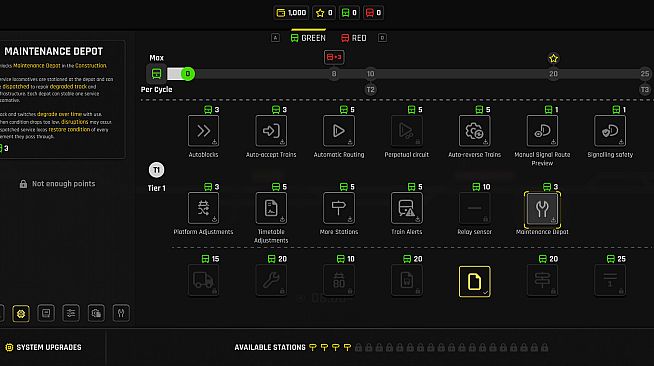
Task: Click the Not enough points button
Action: coord(58,184)
